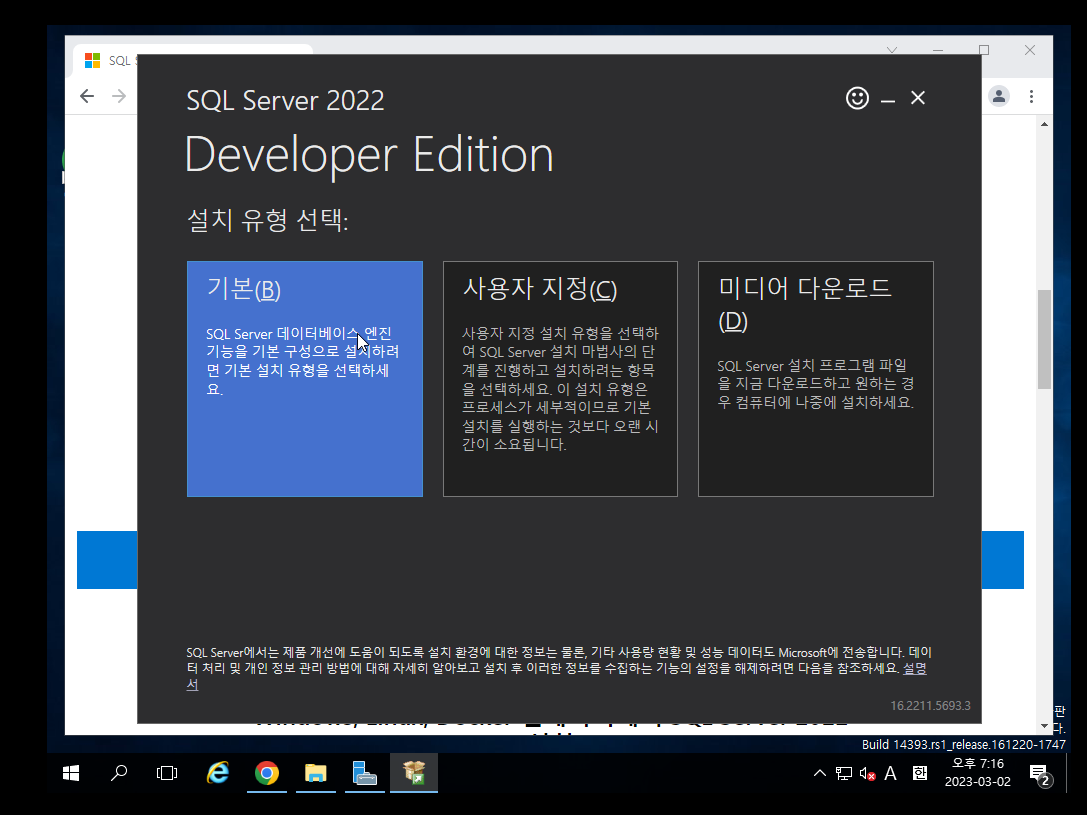The image size is (1087, 815).
Task: Select the 기본(B) basic installation tile
Action: (x=304, y=378)
